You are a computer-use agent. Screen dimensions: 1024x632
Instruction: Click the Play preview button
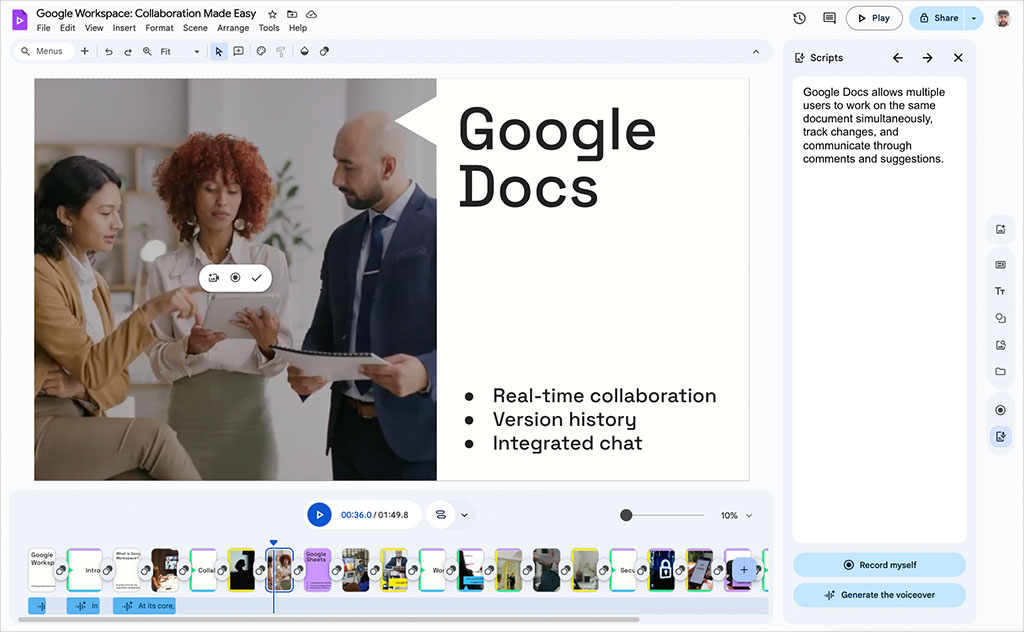pyautogui.click(x=874, y=18)
